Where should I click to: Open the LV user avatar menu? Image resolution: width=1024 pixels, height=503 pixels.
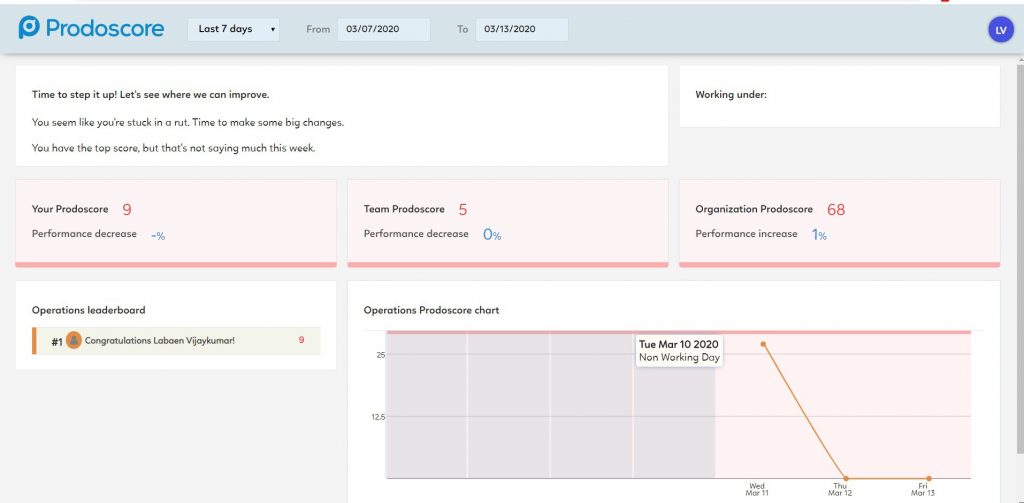point(1000,29)
